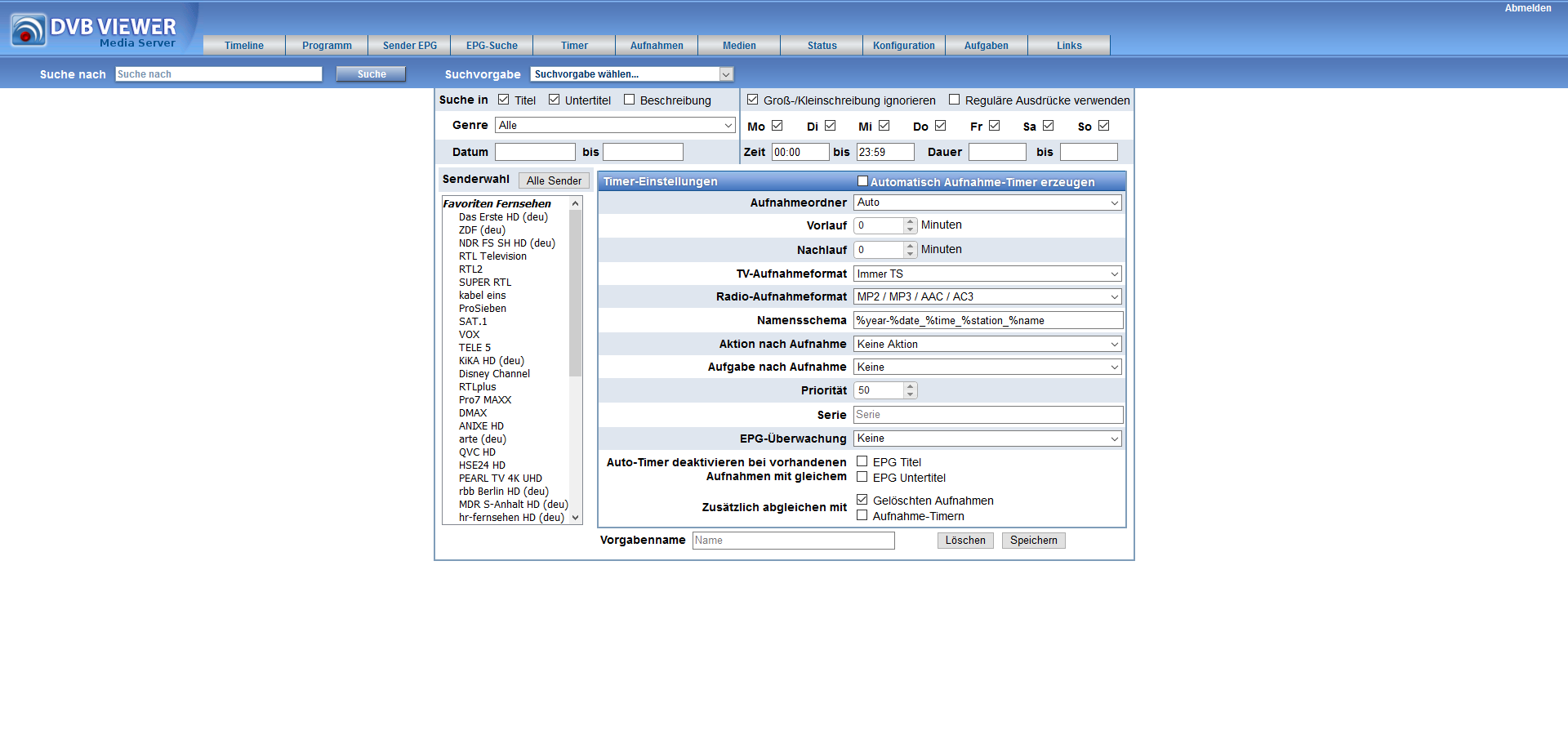Click the DVB Viewer Media Server logo
The height and width of the screenshot is (748, 1568).
94,30
